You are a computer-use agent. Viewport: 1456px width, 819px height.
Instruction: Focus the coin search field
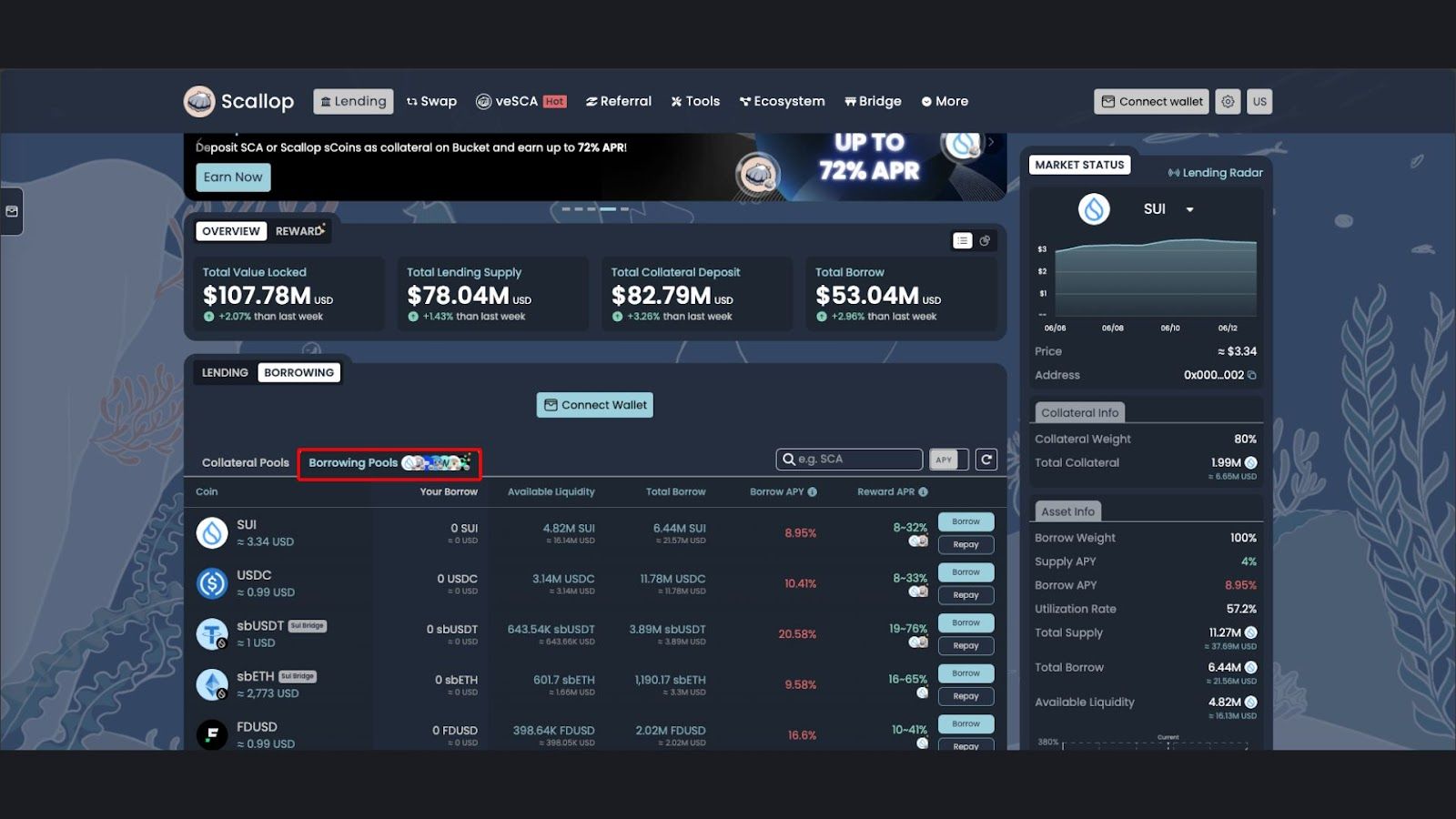(850, 459)
